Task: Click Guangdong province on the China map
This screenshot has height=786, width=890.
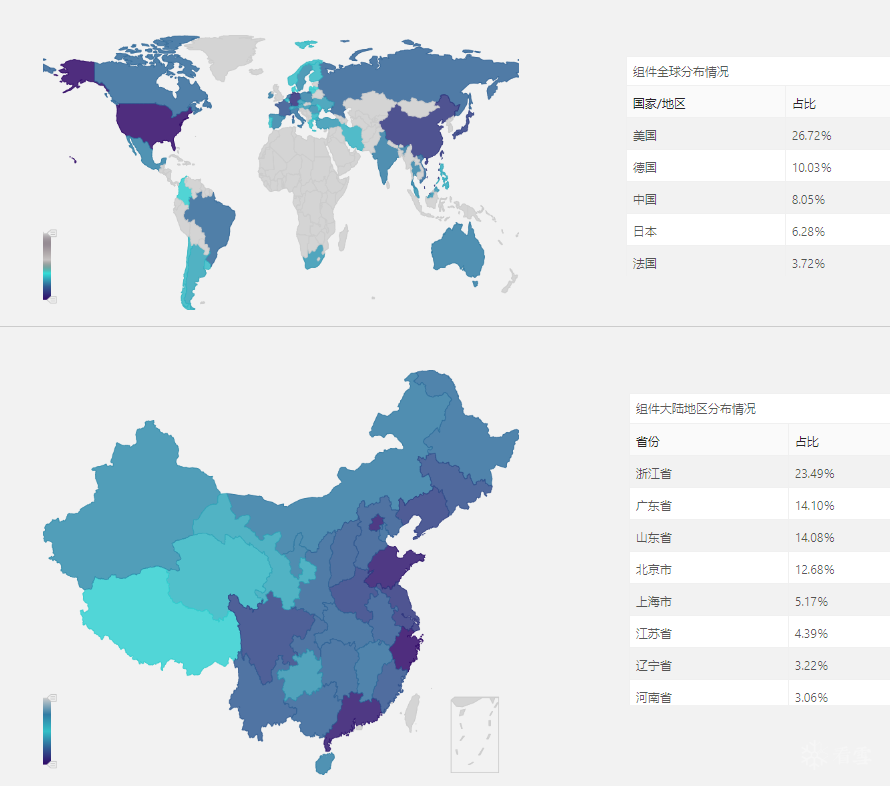Action: coord(355,714)
